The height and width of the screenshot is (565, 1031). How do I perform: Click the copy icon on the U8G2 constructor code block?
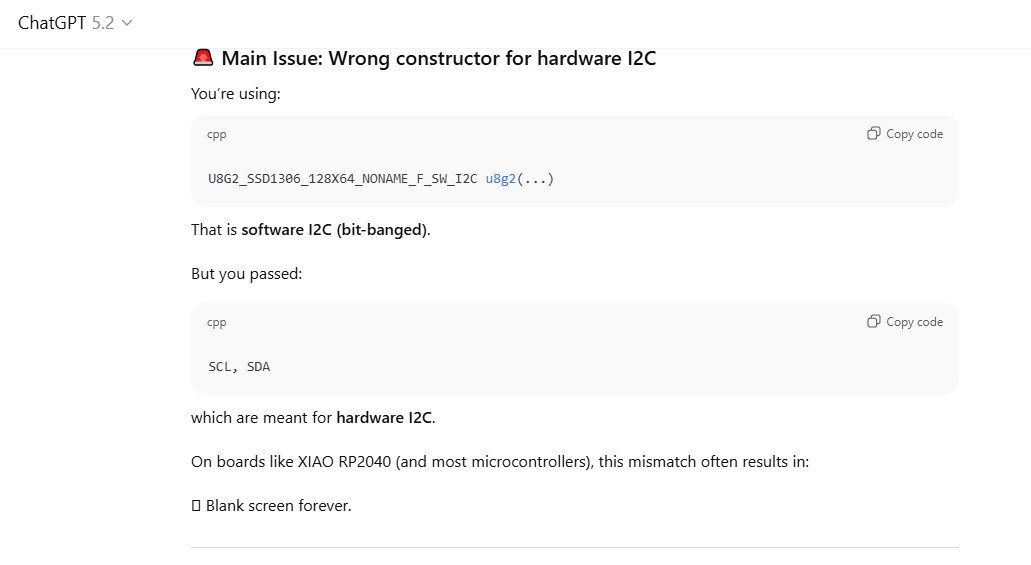click(x=874, y=133)
